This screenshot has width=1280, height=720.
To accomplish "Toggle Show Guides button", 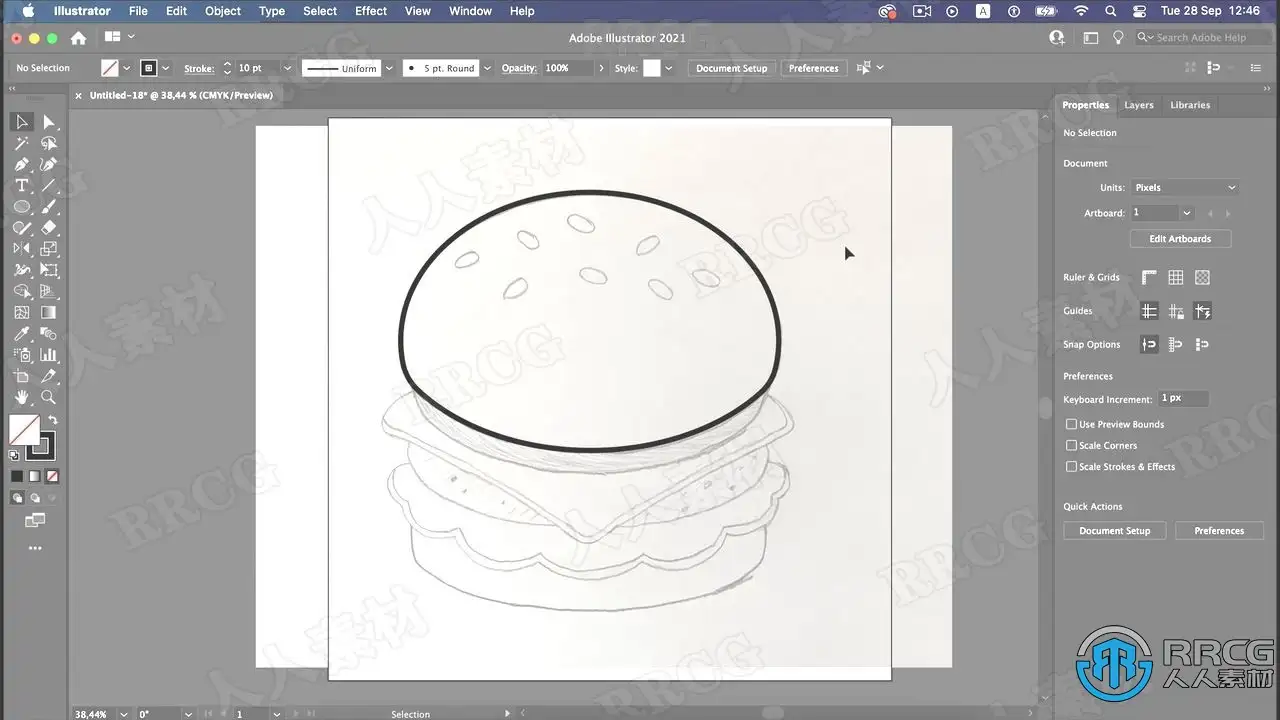I will [x=1149, y=311].
